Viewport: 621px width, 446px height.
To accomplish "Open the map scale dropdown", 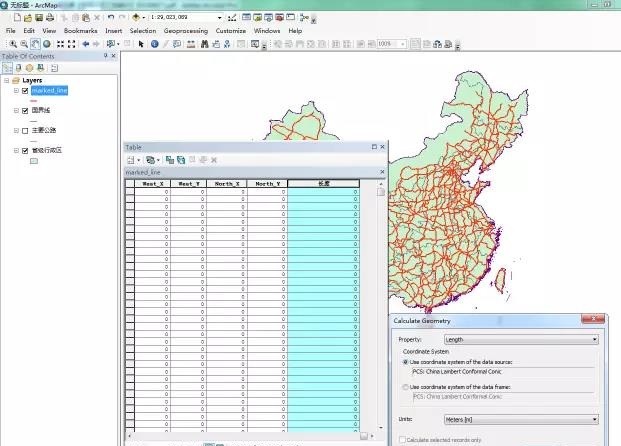I will pos(219,18).
